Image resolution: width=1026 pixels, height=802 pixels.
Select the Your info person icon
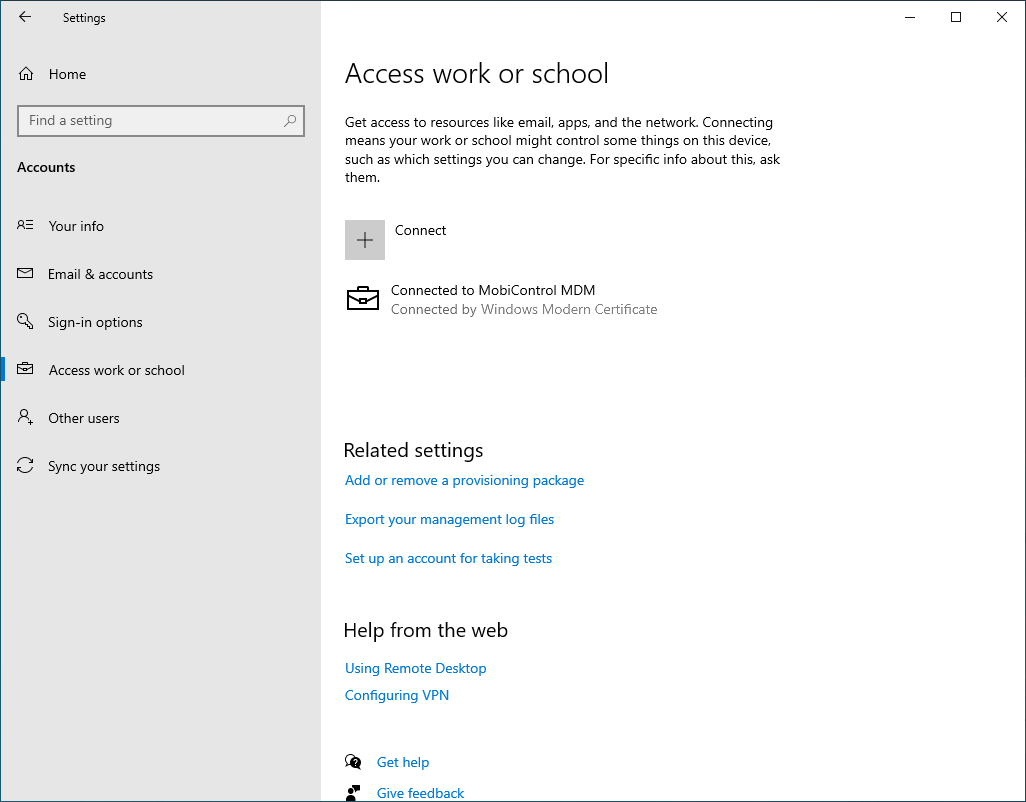pyautogui.click(x=25, y=226)
